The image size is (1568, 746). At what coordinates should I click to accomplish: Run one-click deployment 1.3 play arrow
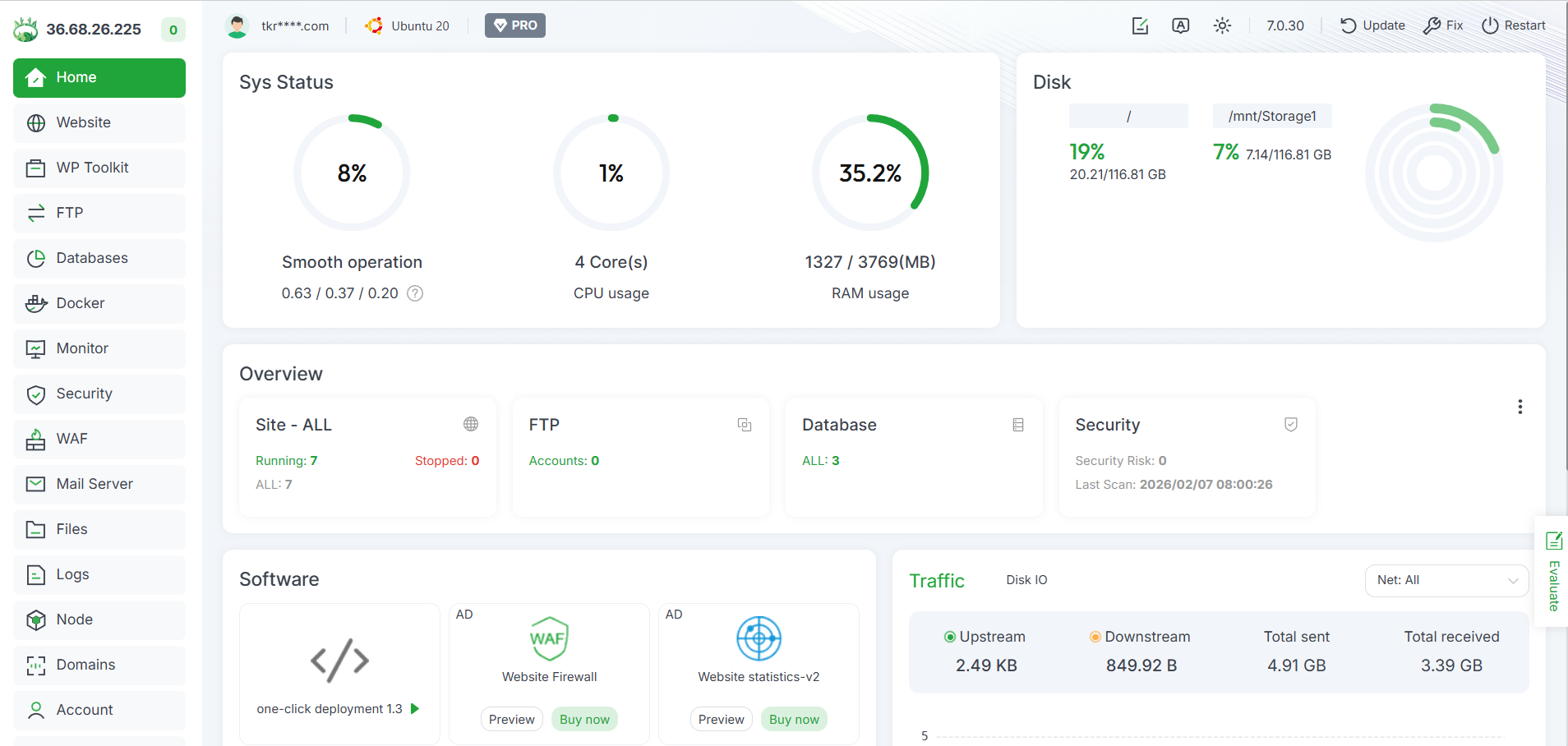(415, 708)
